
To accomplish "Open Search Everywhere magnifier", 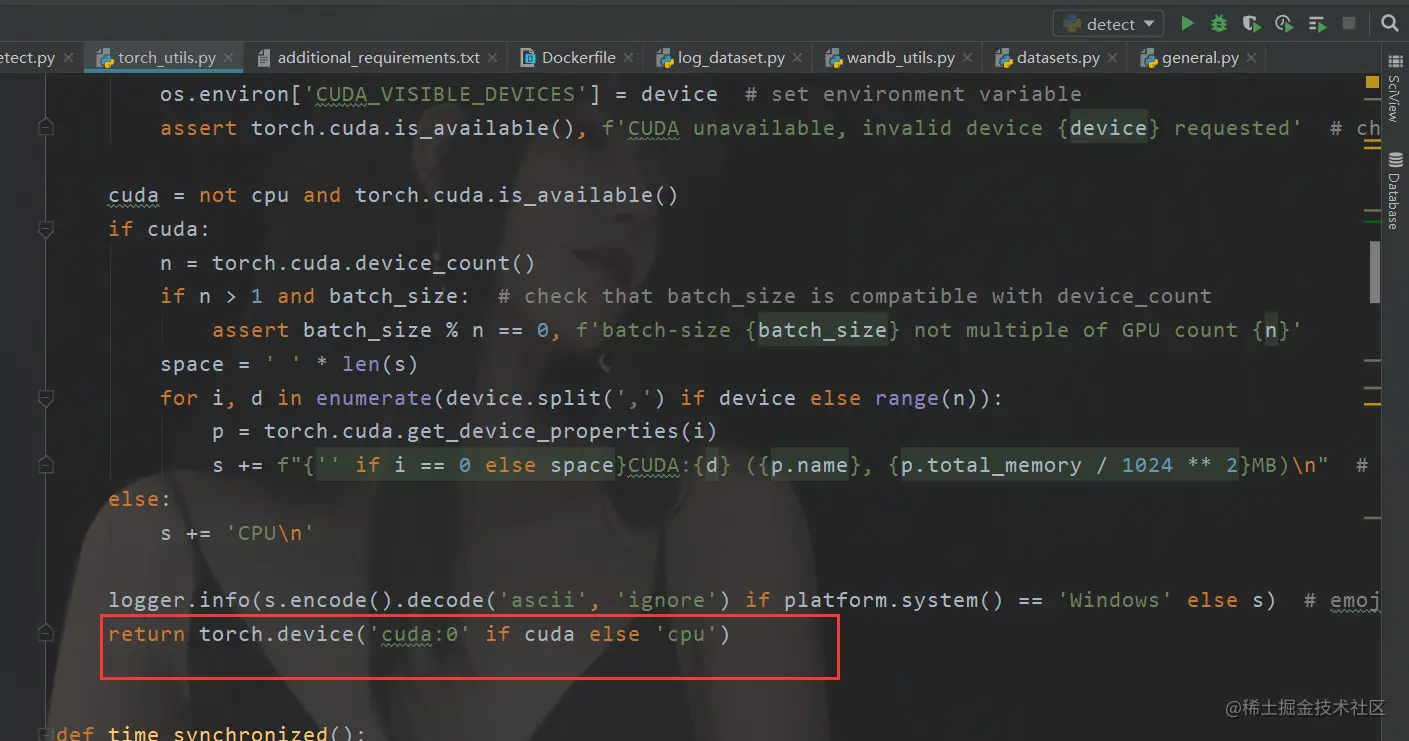I will [1389, 23].
